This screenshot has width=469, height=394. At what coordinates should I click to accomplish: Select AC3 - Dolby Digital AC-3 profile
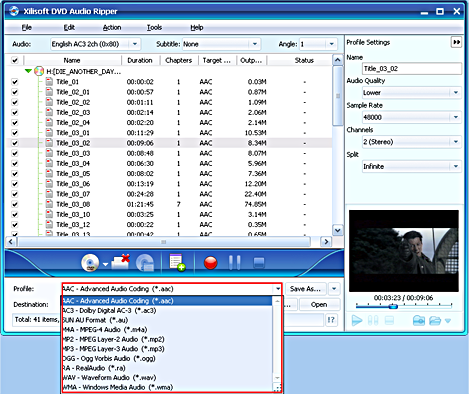(x=167, y=310)
